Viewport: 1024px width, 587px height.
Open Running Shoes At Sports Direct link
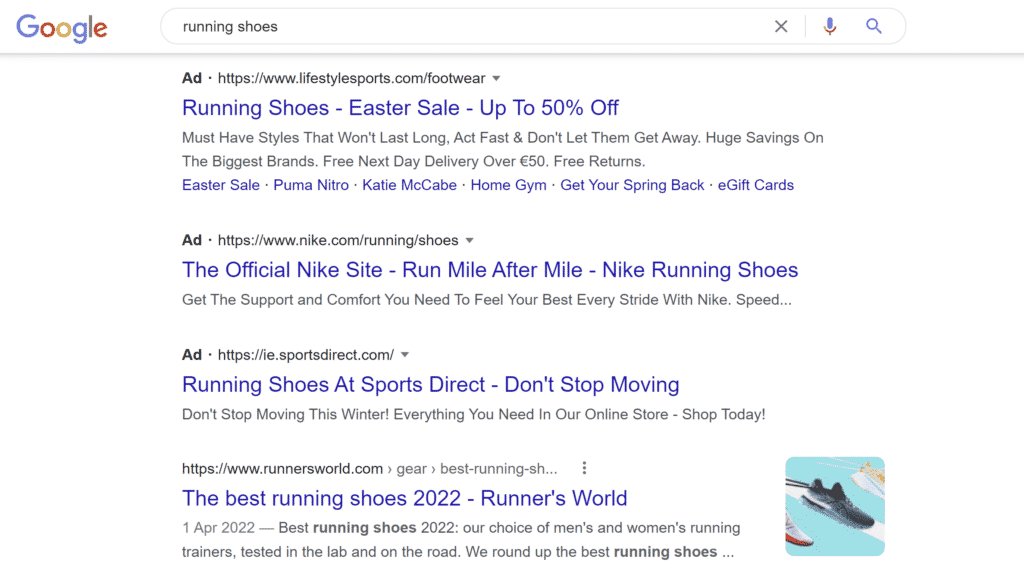click(430, 384)
